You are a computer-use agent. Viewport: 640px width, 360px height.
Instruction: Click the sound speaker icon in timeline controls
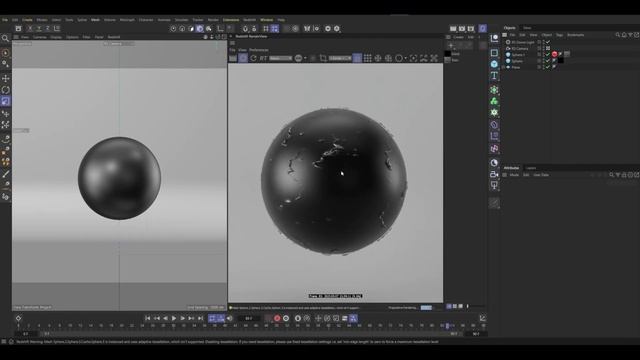click(x=229, y=318)
